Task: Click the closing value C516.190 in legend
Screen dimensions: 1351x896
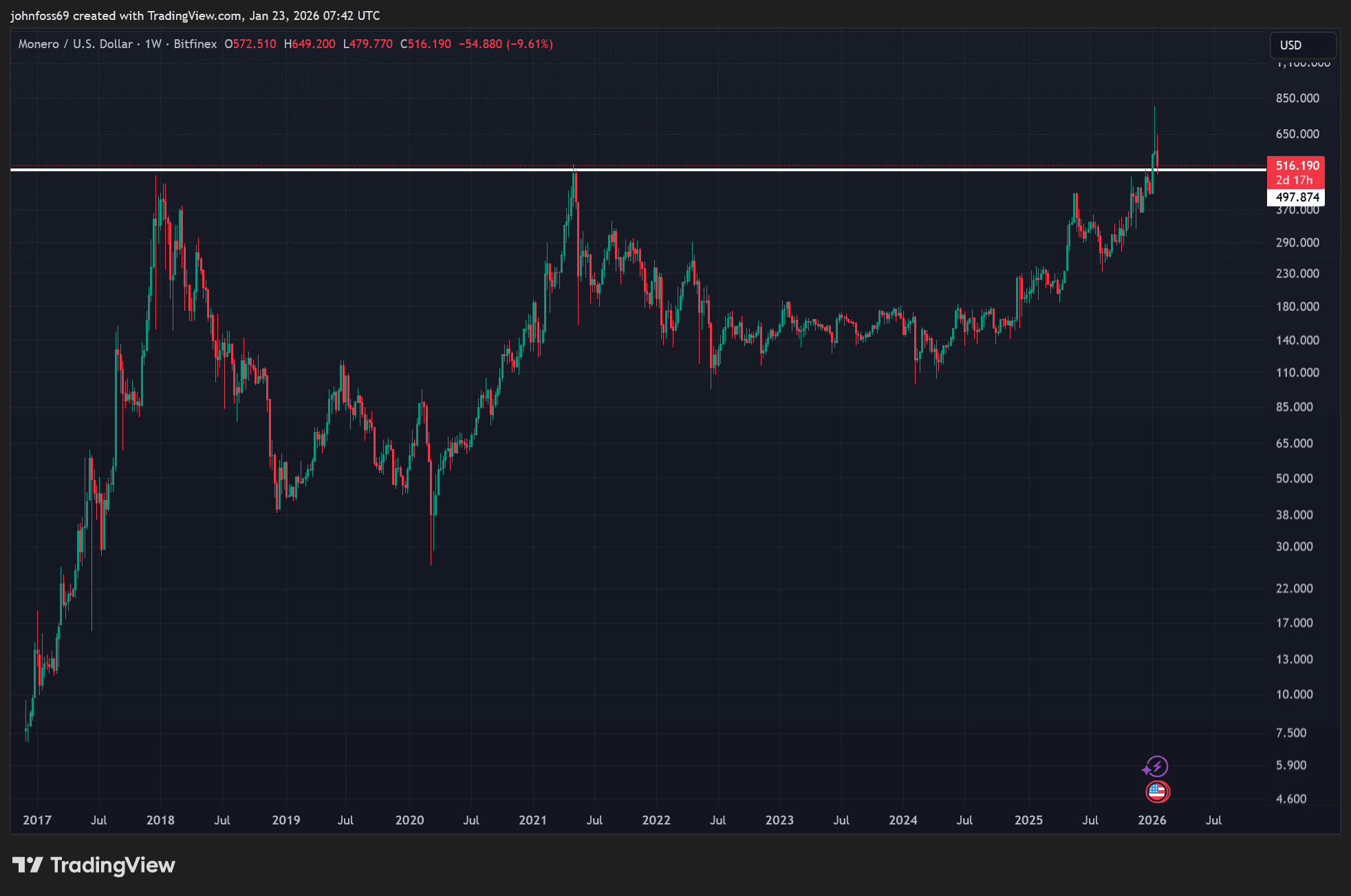Action: (426, 44)
